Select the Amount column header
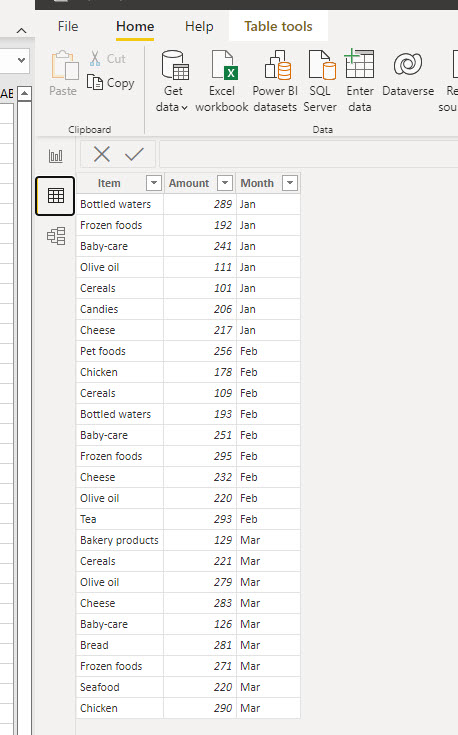The height and width of the screenshot is (735, 458). 189,183
